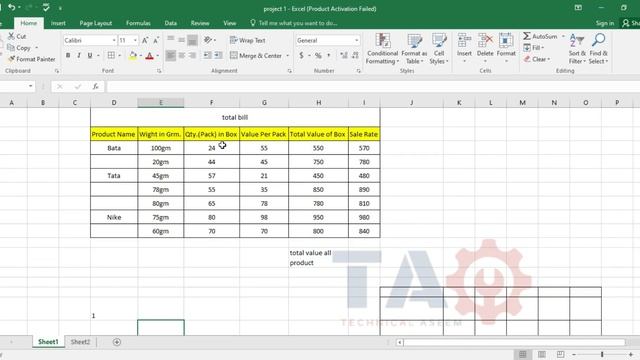640x360 pixels.
Task: Apply the red Font Color
Action: [149, 56]
